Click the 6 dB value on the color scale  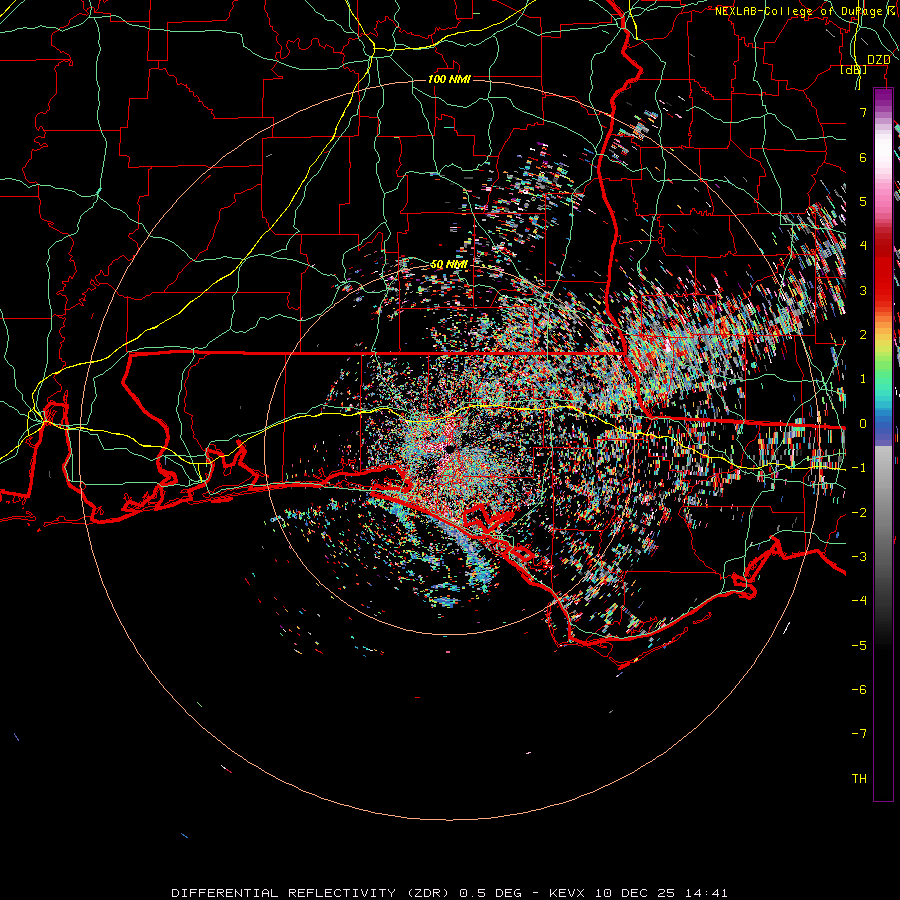tap(863, 157)
